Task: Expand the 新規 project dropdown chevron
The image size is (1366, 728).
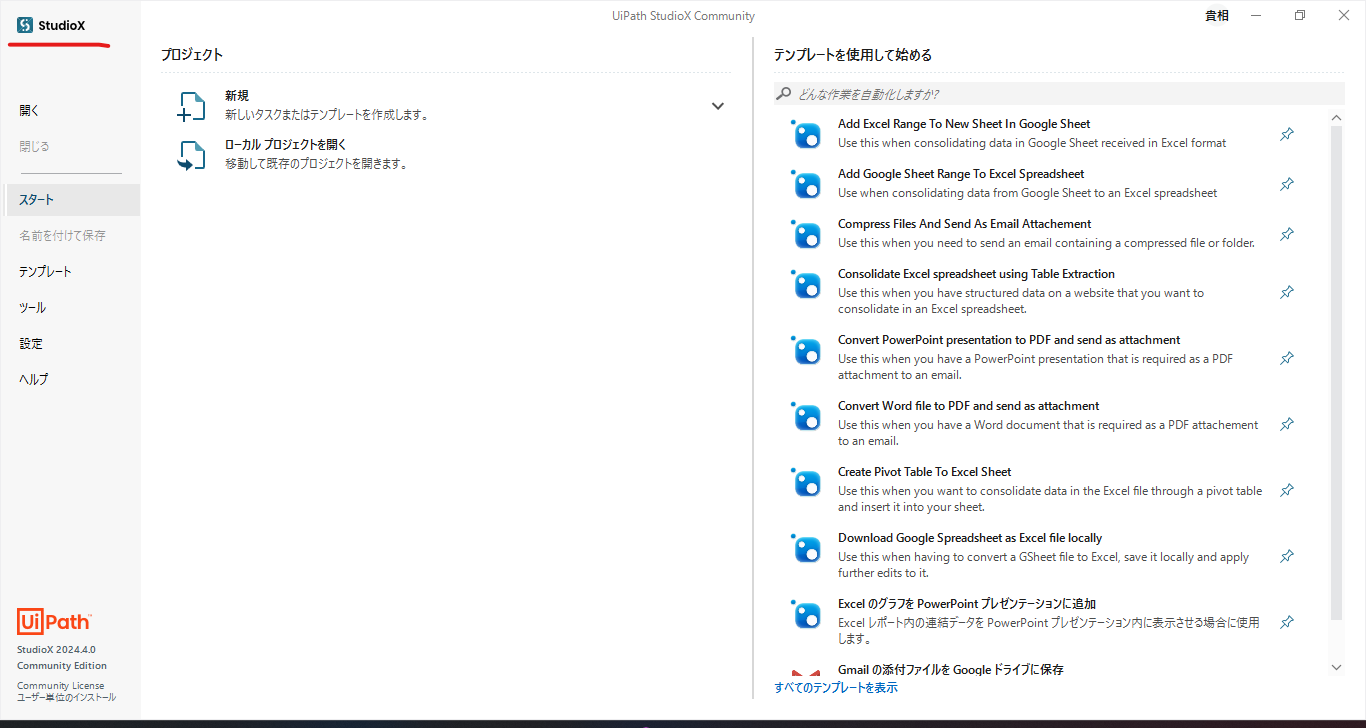Action: click(x=717, y=106)
